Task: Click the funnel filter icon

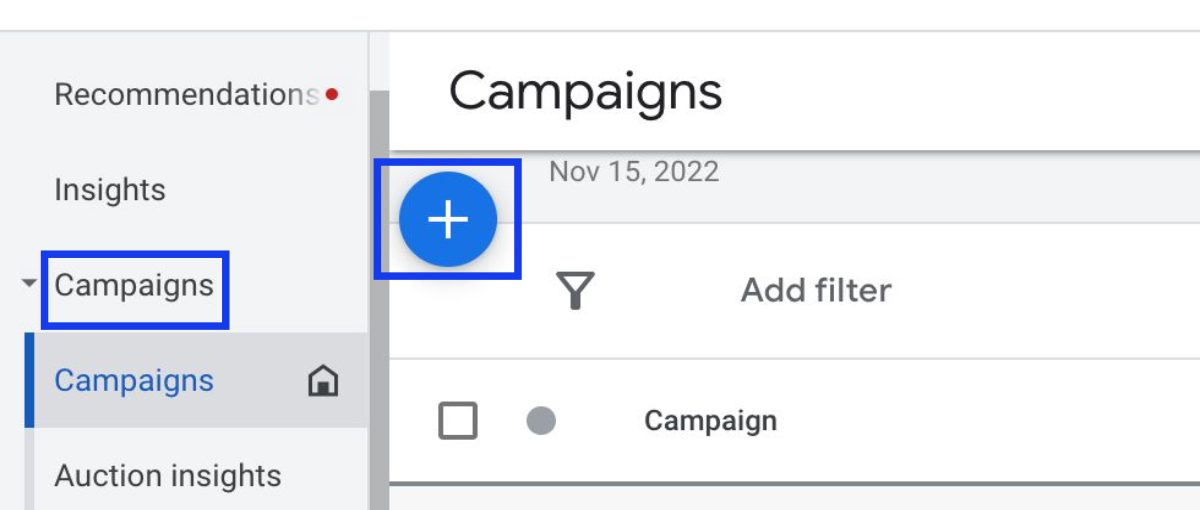Action: [576, 291]
